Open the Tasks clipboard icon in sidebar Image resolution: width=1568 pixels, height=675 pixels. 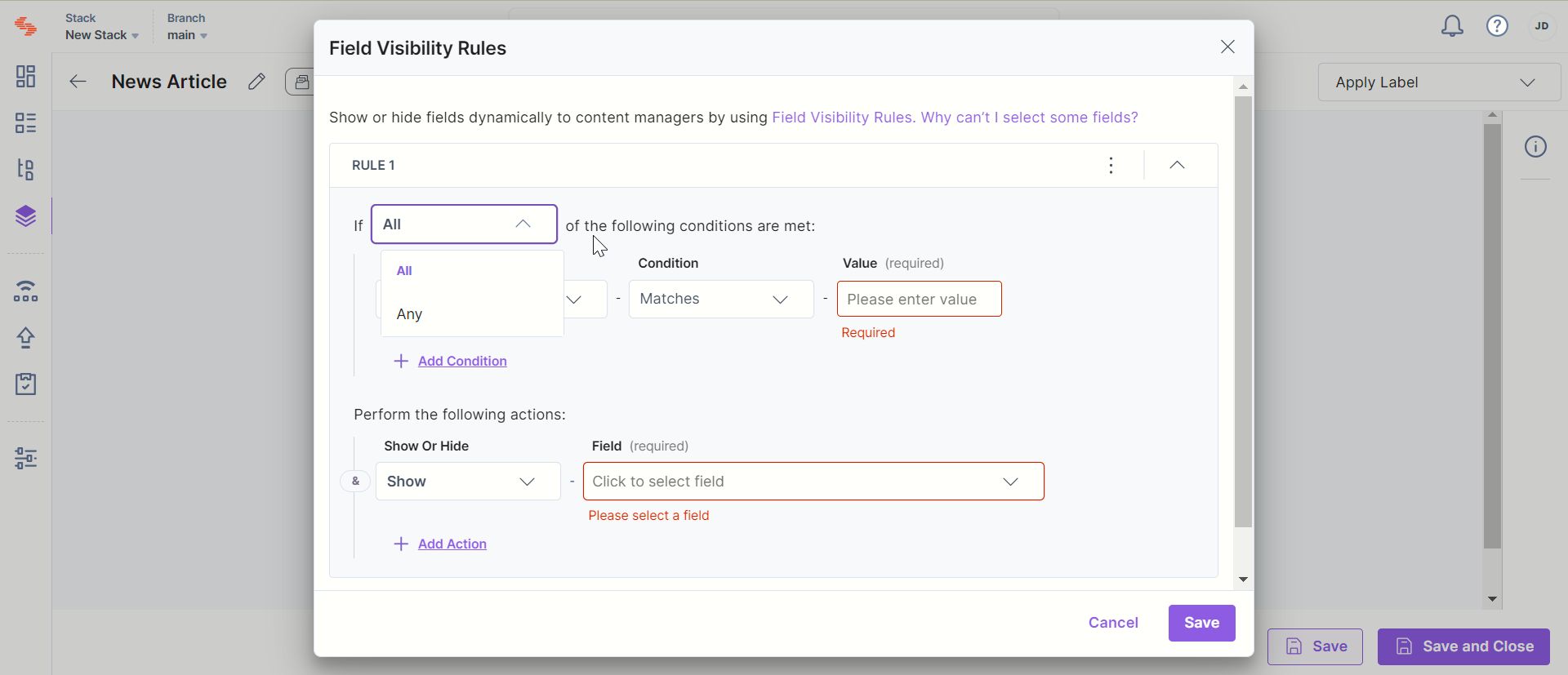(x=25, y=384)
